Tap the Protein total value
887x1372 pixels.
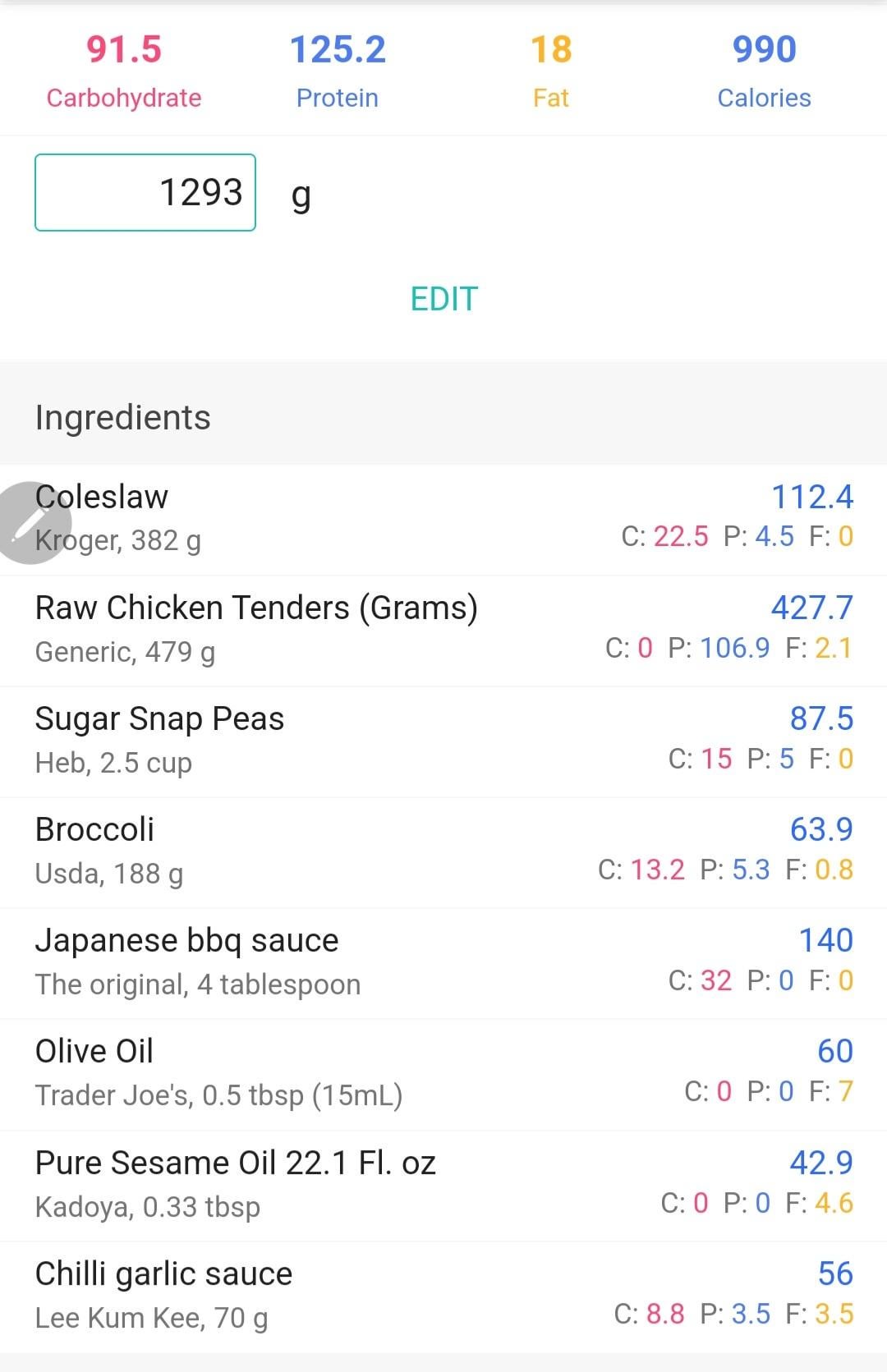[x=338, y=49]
